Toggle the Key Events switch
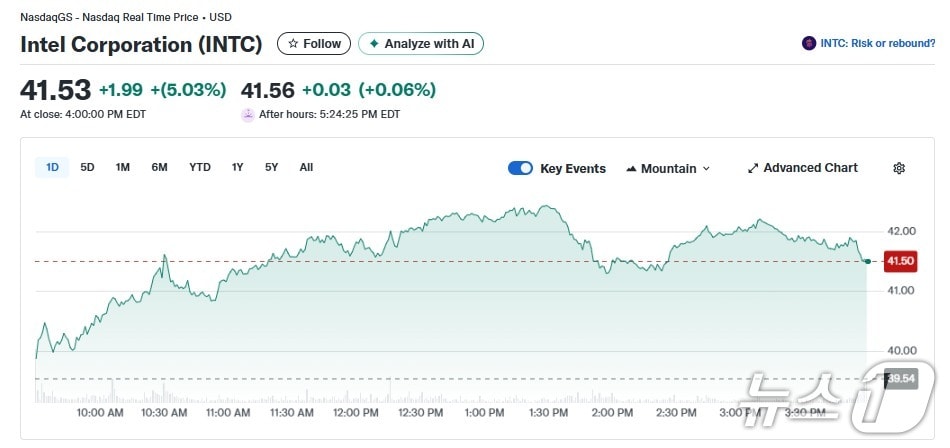Screen dimensions: 950x448 pyautogui.click(x=520, y=168)
